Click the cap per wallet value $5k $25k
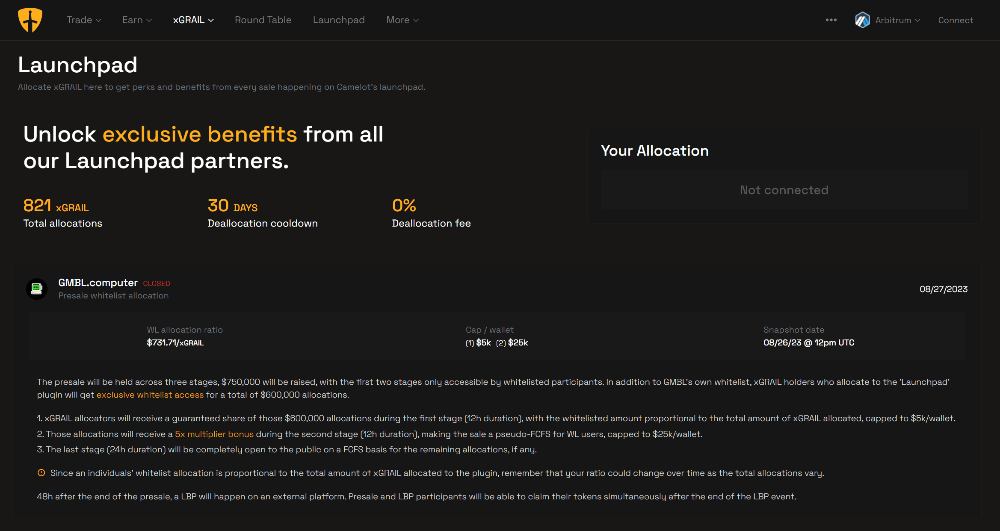The height and width of the screenshot is (531, 1000). click(497, 342)
